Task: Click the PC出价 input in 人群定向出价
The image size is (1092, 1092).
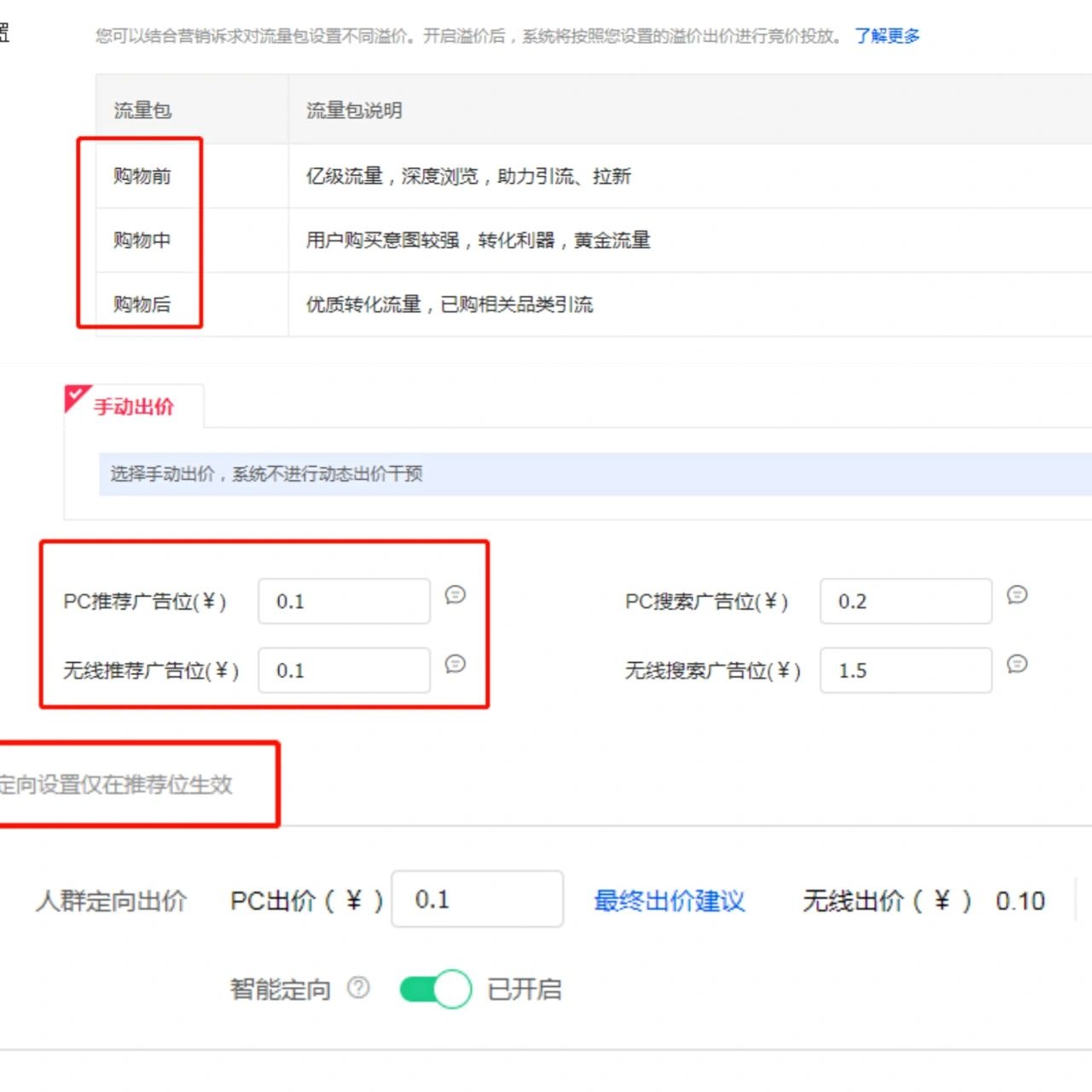Action: pos(477,899)
